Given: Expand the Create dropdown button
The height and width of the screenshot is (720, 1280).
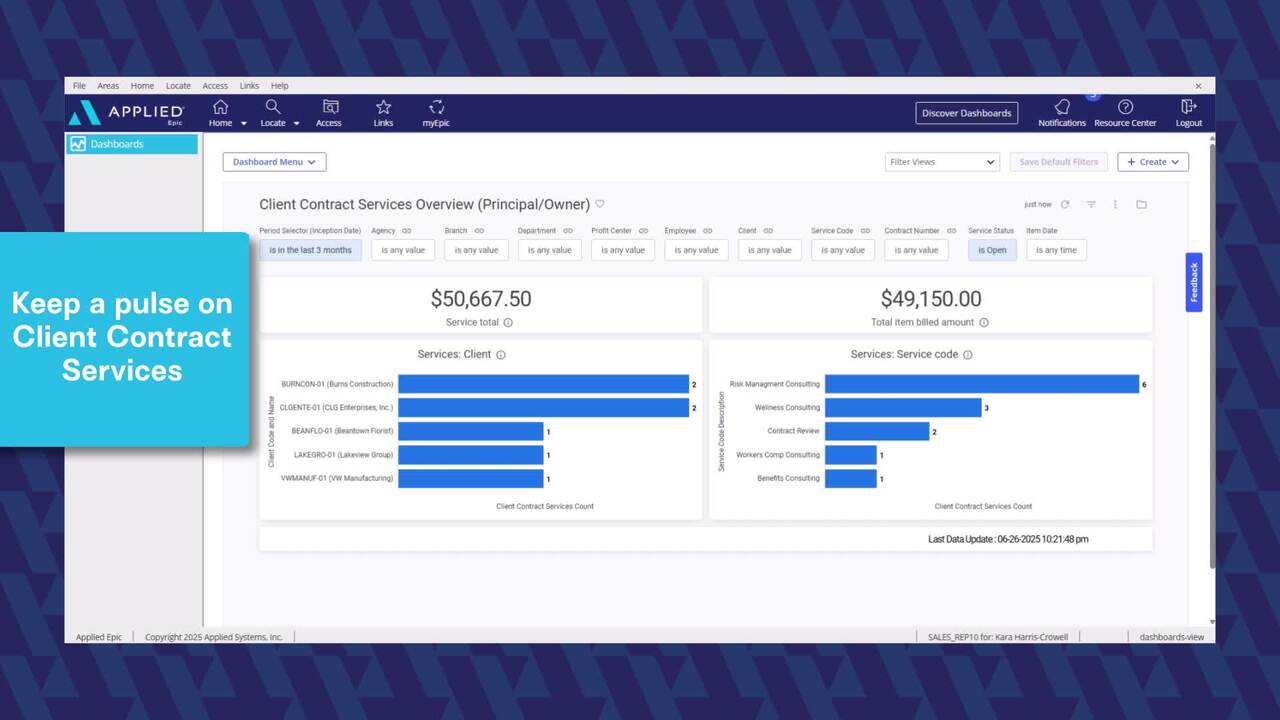Looking at the screenshot, I should [1152, 162].
